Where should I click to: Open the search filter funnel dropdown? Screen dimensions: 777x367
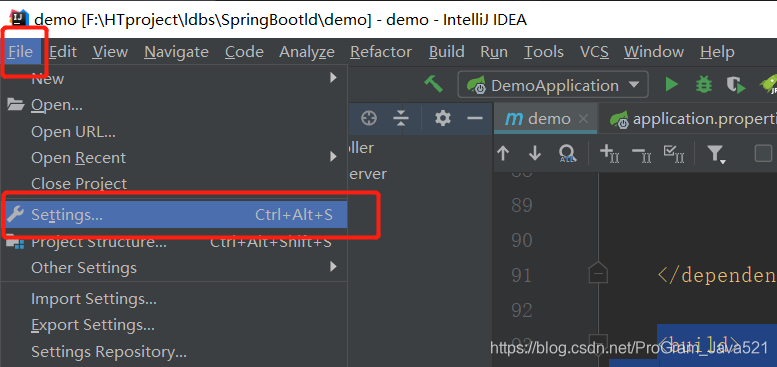point(716,154)
